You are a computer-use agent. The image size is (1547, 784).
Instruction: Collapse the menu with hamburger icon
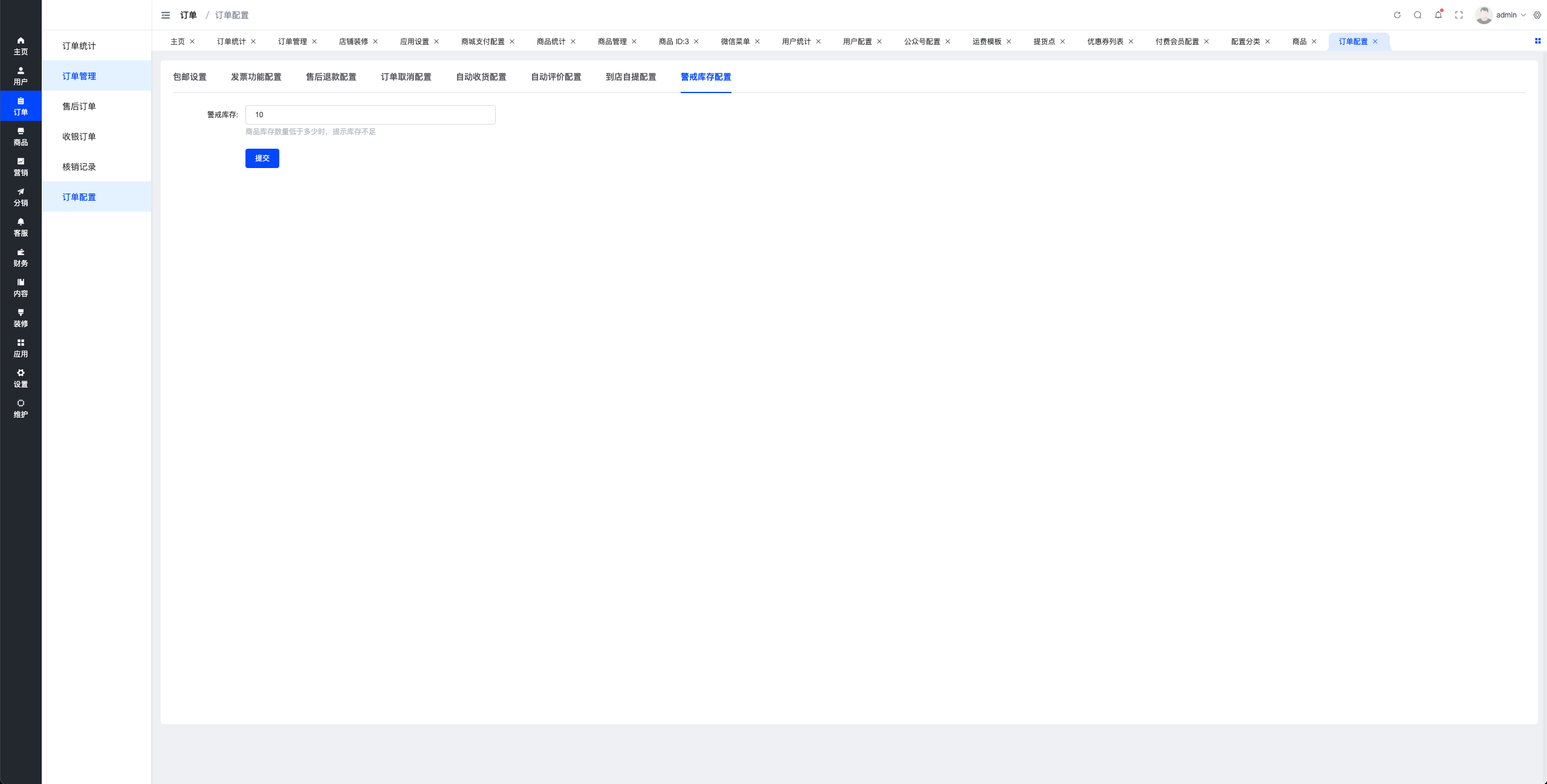click(x=166, y=15)
